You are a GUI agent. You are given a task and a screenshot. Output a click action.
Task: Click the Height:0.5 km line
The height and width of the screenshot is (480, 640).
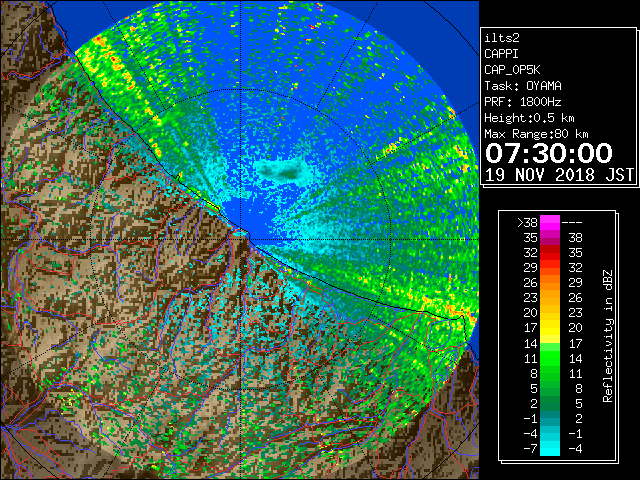click(529, 118)
